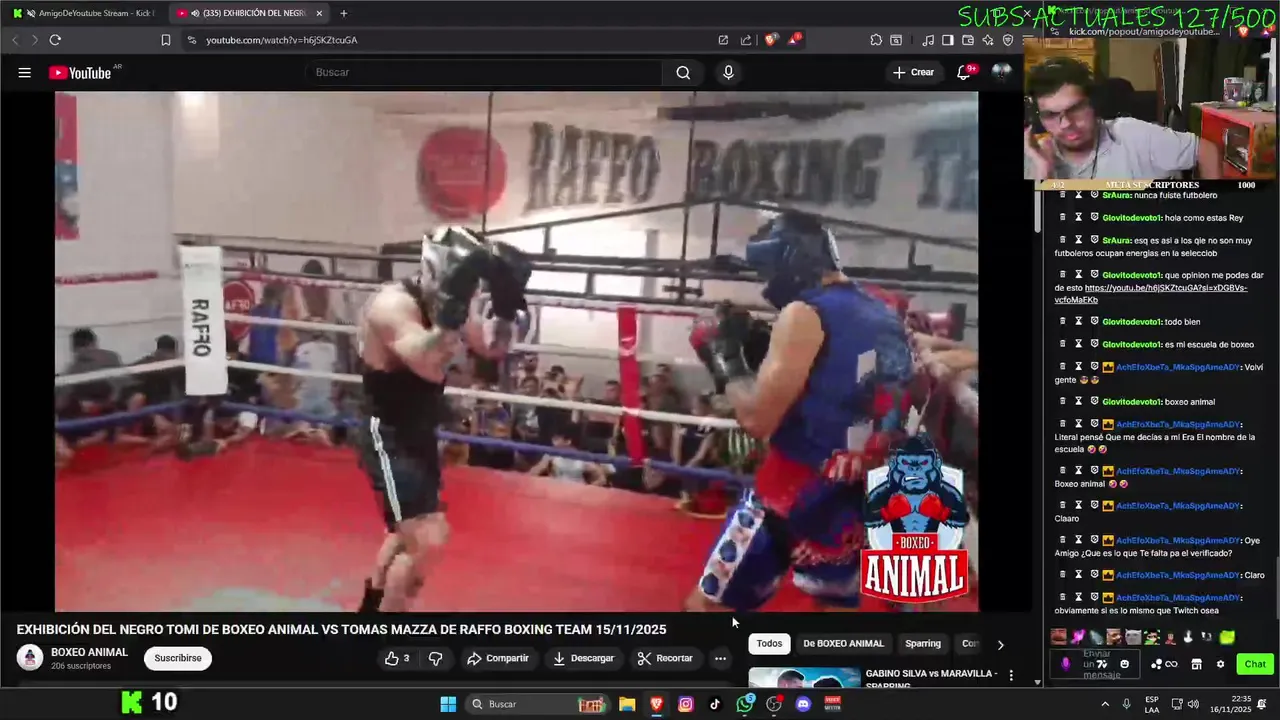Click the video player area
Image resolution: width=1280 pixels, height=720 pixels.
click(516, 351)
